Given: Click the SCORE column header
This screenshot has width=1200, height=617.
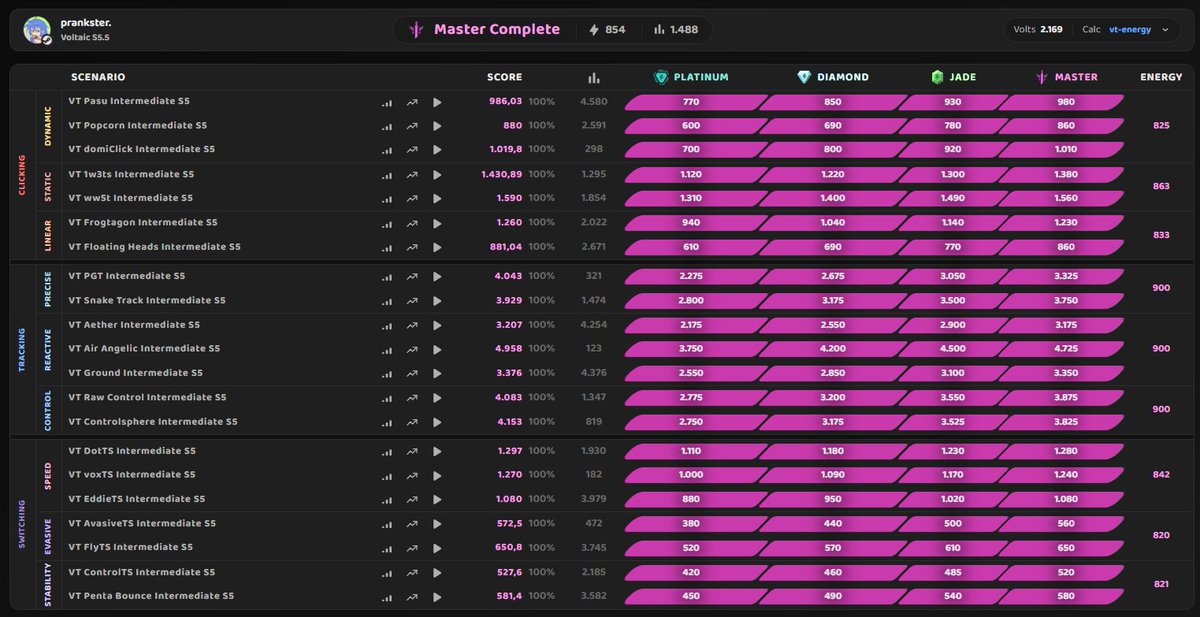Looking at the screenshot, I should [504, 77].
